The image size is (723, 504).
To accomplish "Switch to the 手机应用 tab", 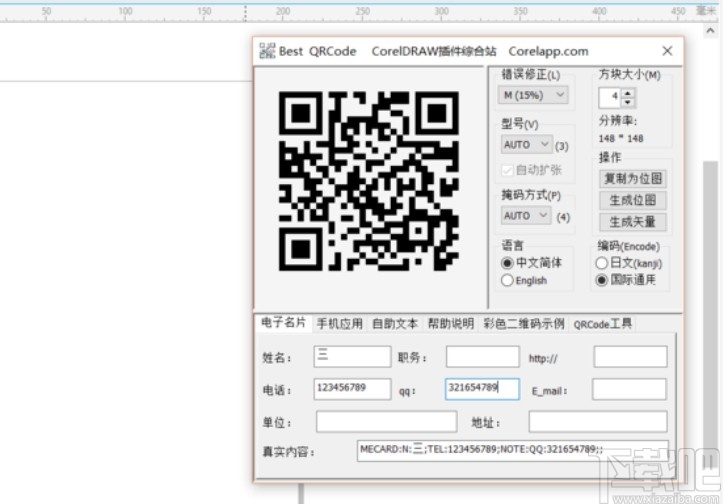I will point(340,324).
